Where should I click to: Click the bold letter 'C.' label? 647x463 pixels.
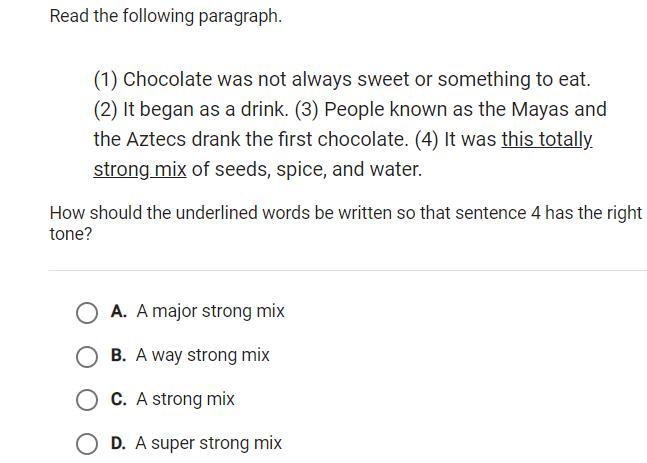pos(119,399)
